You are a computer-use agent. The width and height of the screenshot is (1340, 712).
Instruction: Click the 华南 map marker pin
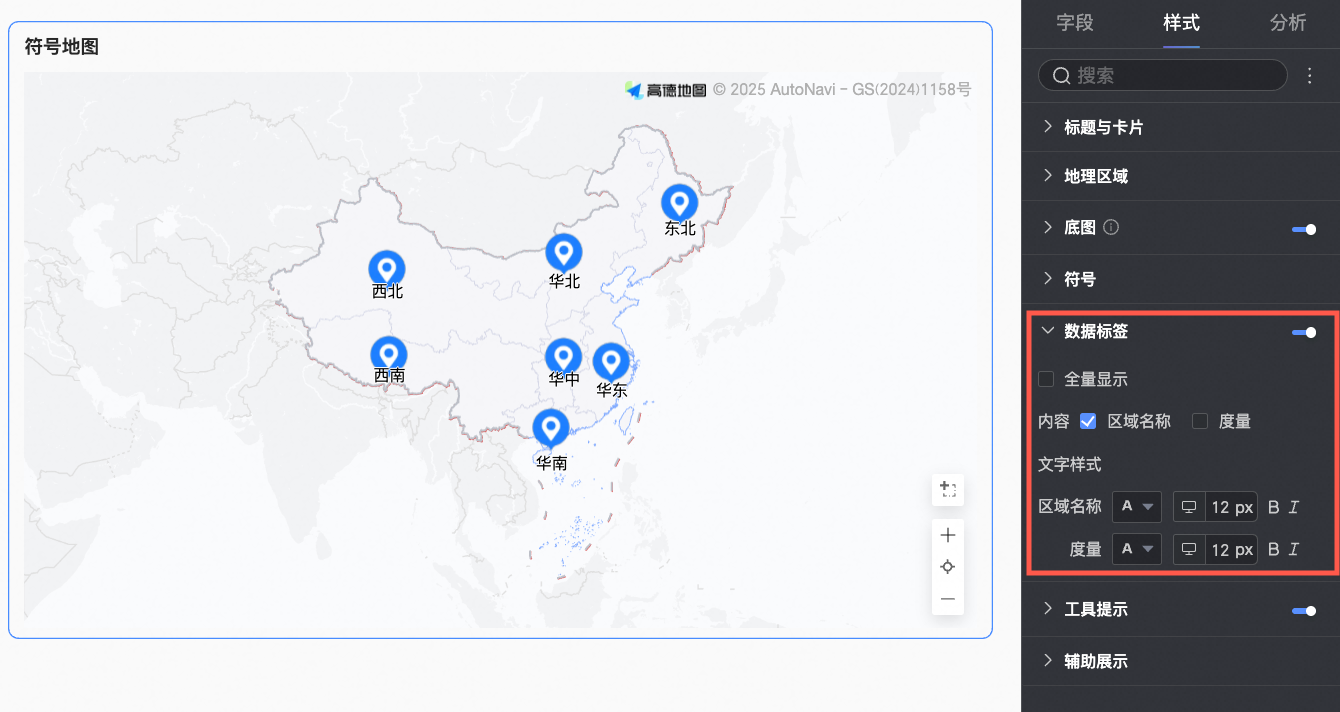[551, 428]
